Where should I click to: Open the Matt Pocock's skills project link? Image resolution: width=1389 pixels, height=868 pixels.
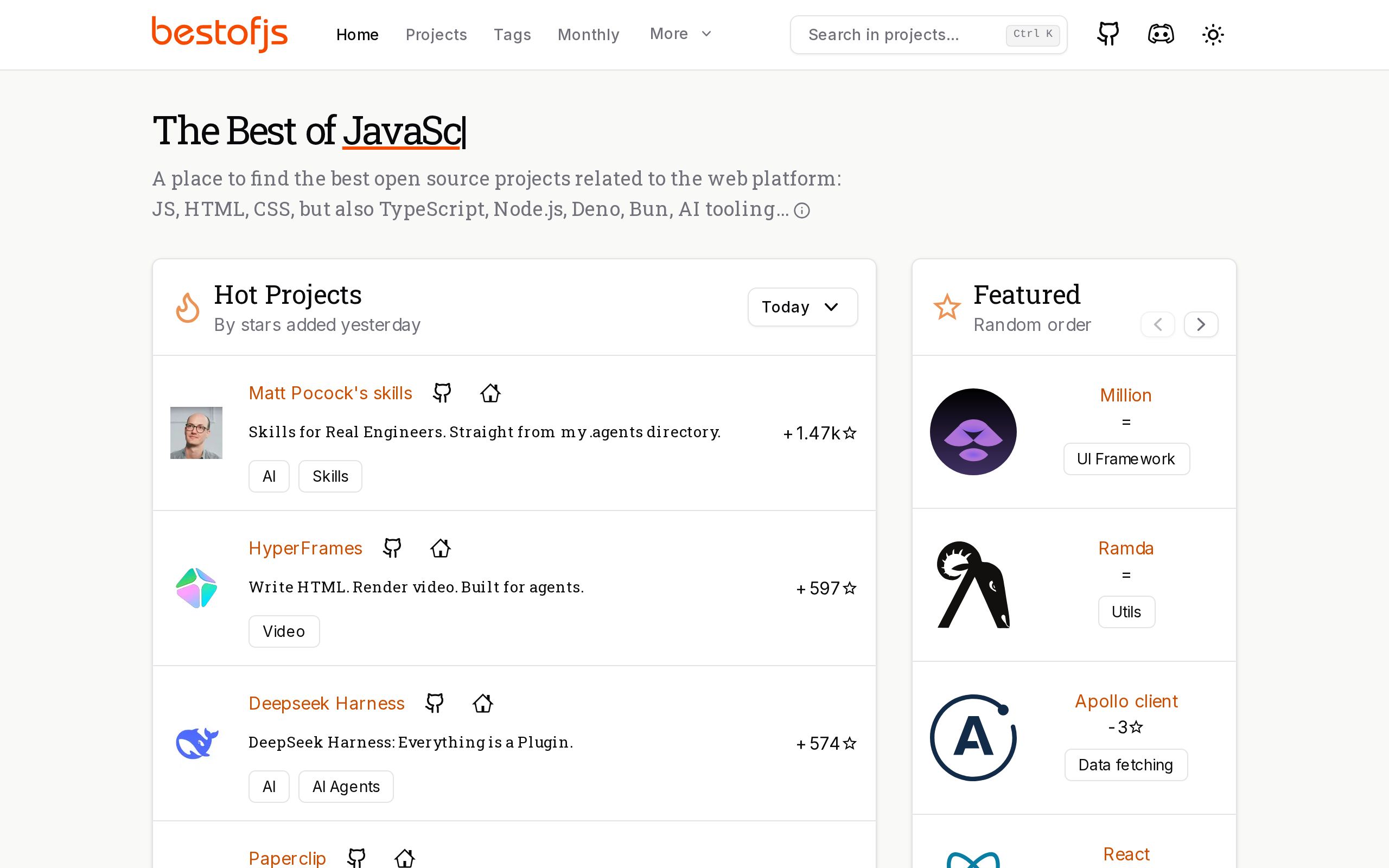[x=330, y=393]
